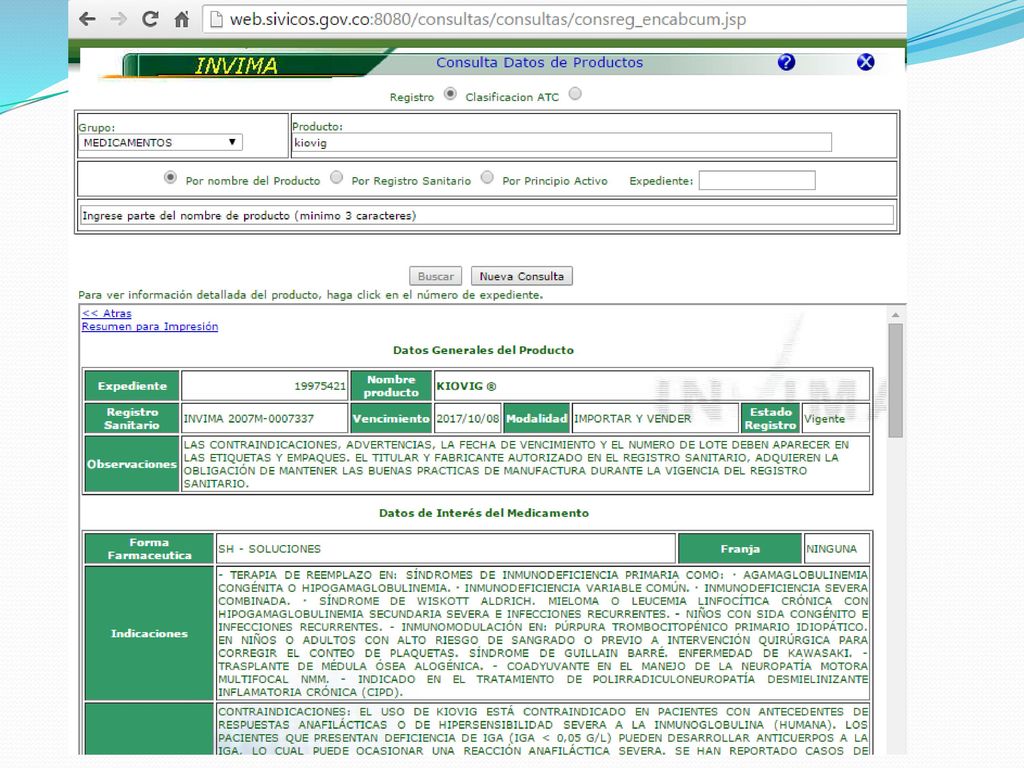
Task: Click the text starting CONTRAINDICACIONES: EL USO DE KIOVIG
Action: (x=543, y=731)
